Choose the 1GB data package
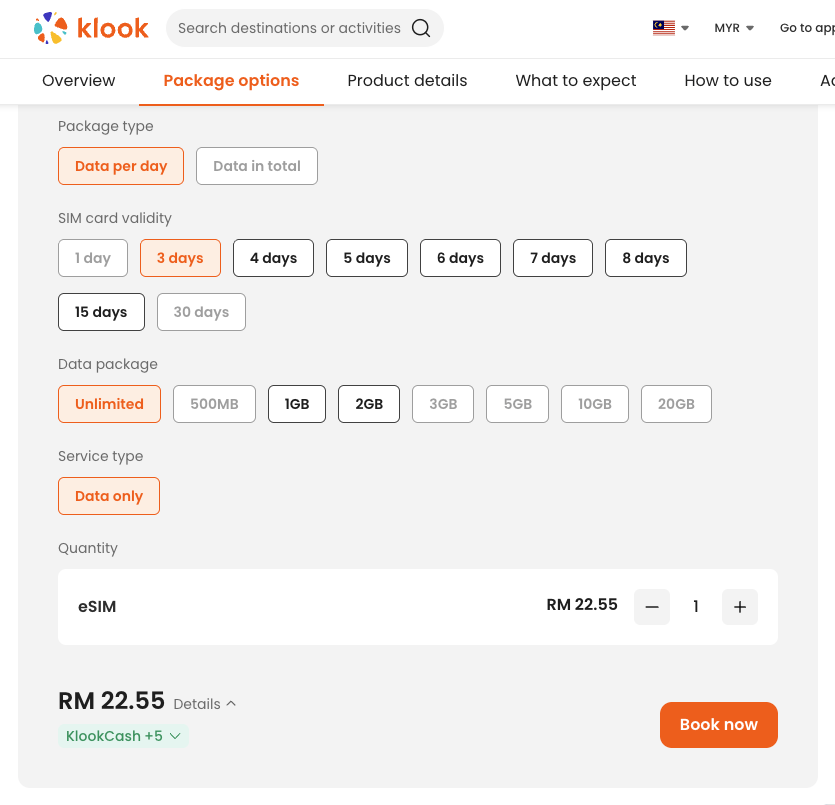The height and width of the screenshot is (805, 835). pos(297,404)
